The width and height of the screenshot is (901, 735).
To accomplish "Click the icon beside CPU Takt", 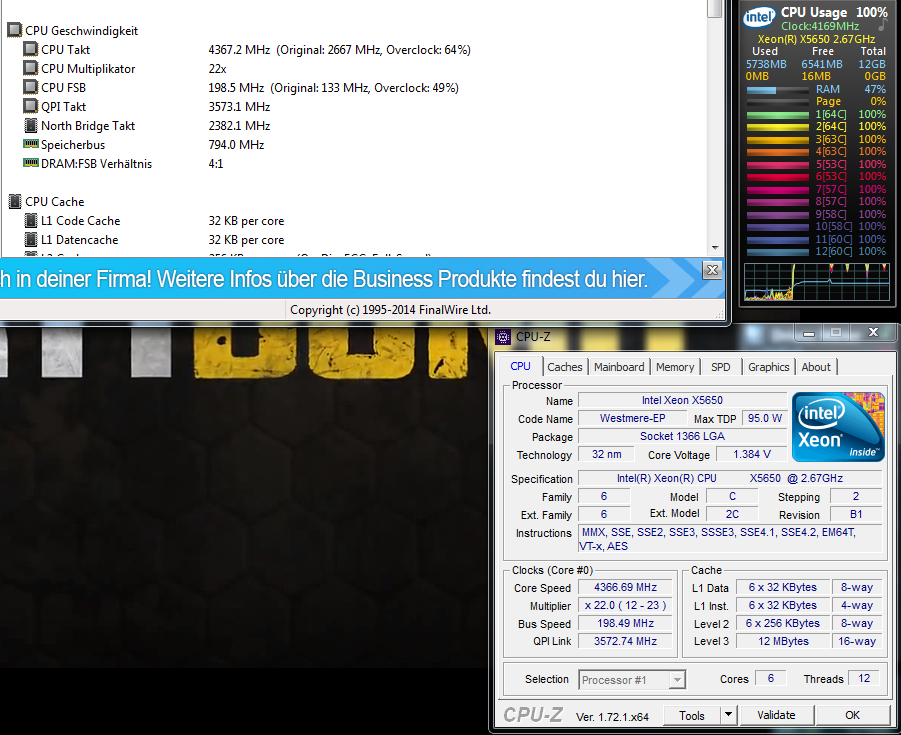I will [30, 49].
